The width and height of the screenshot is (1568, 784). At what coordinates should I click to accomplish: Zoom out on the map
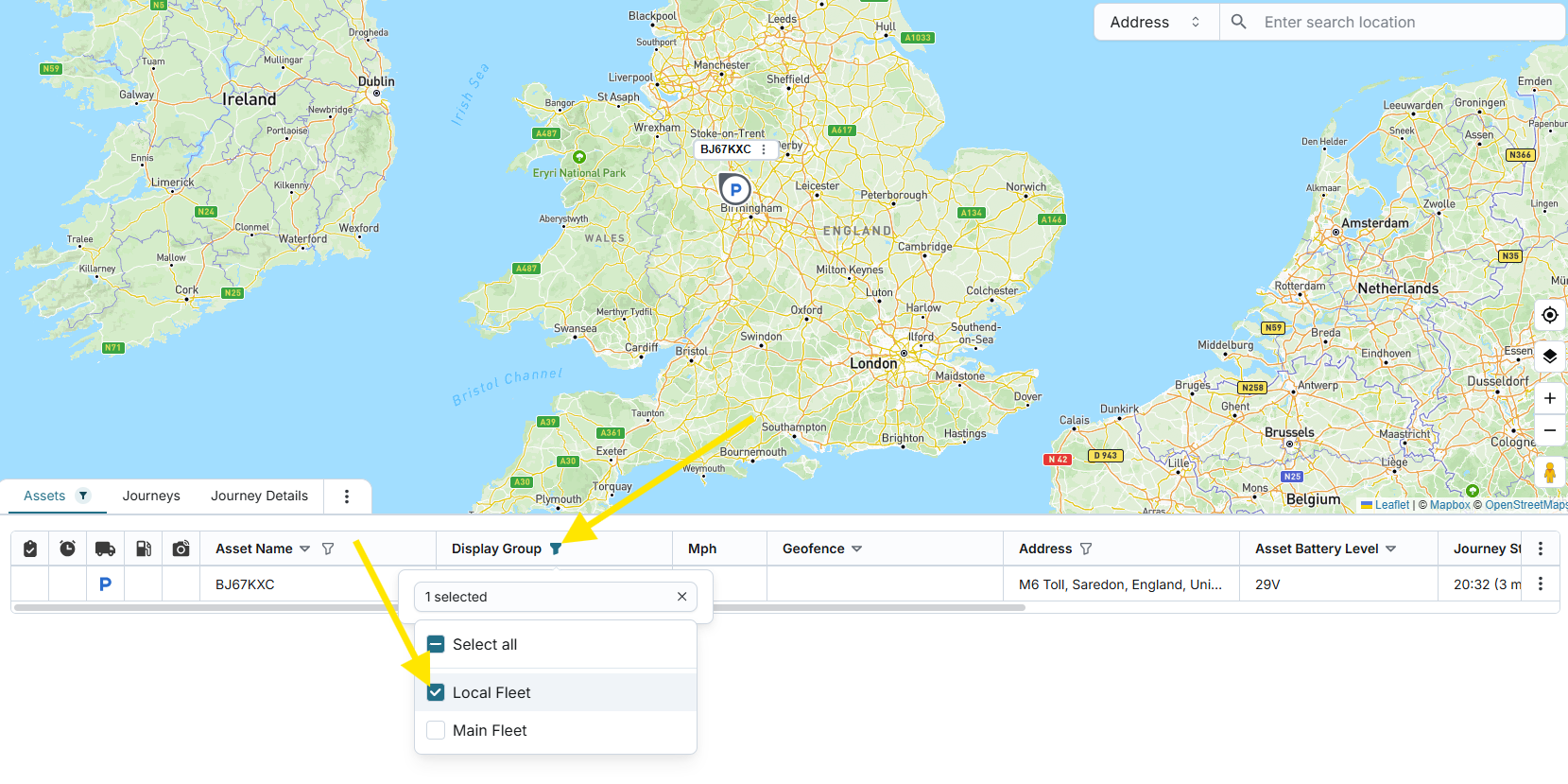tap(1550, 430)
